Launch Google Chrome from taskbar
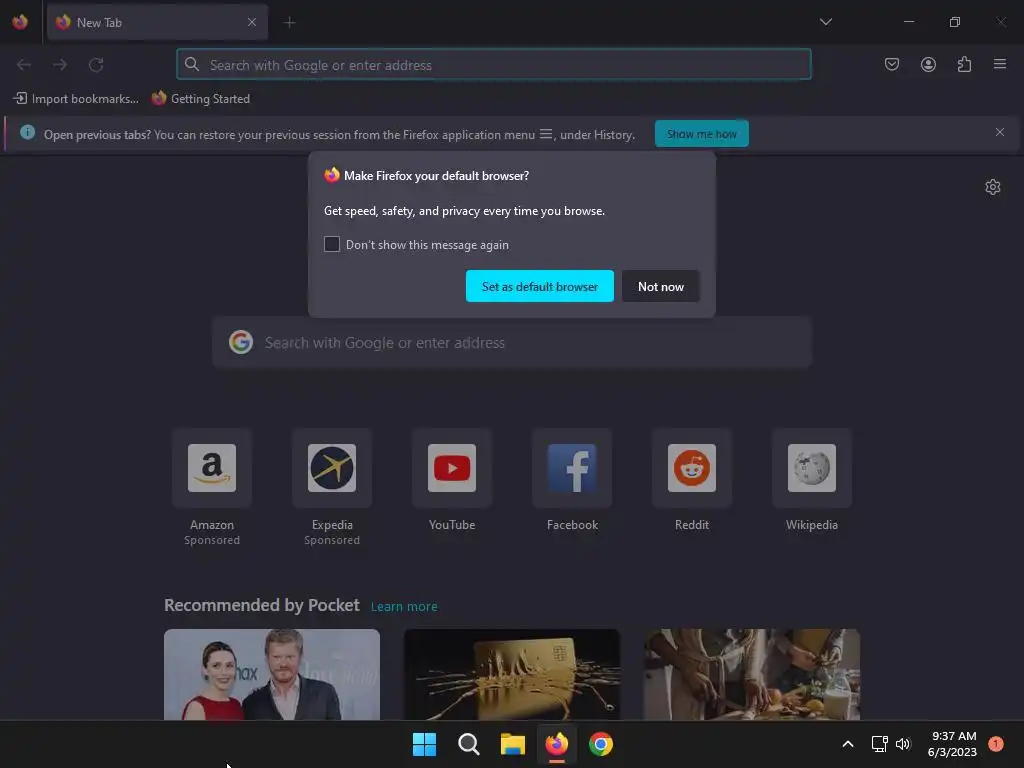This screenshot has width=1024, height=768. click(x=601, y=744)
